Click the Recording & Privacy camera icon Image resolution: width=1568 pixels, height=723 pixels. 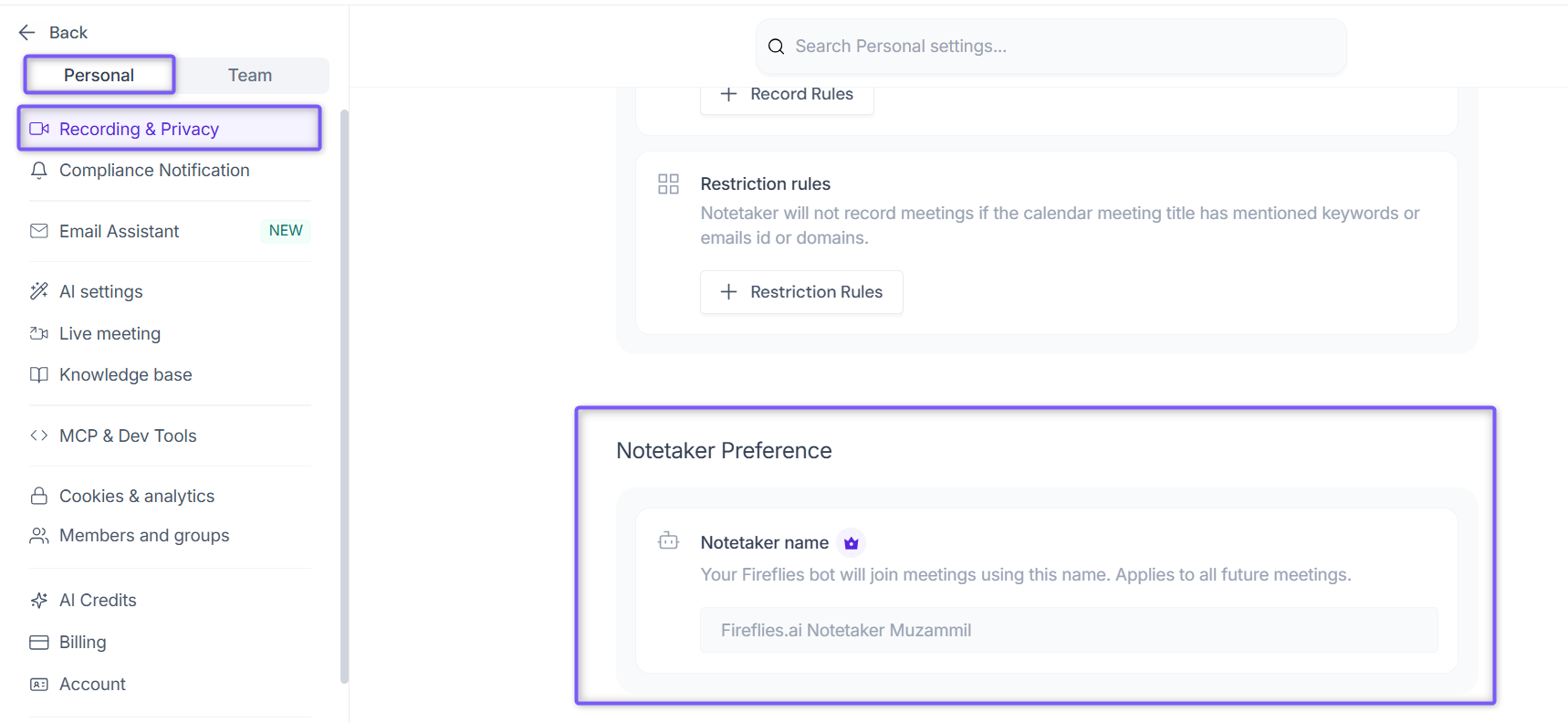(39, 129)
